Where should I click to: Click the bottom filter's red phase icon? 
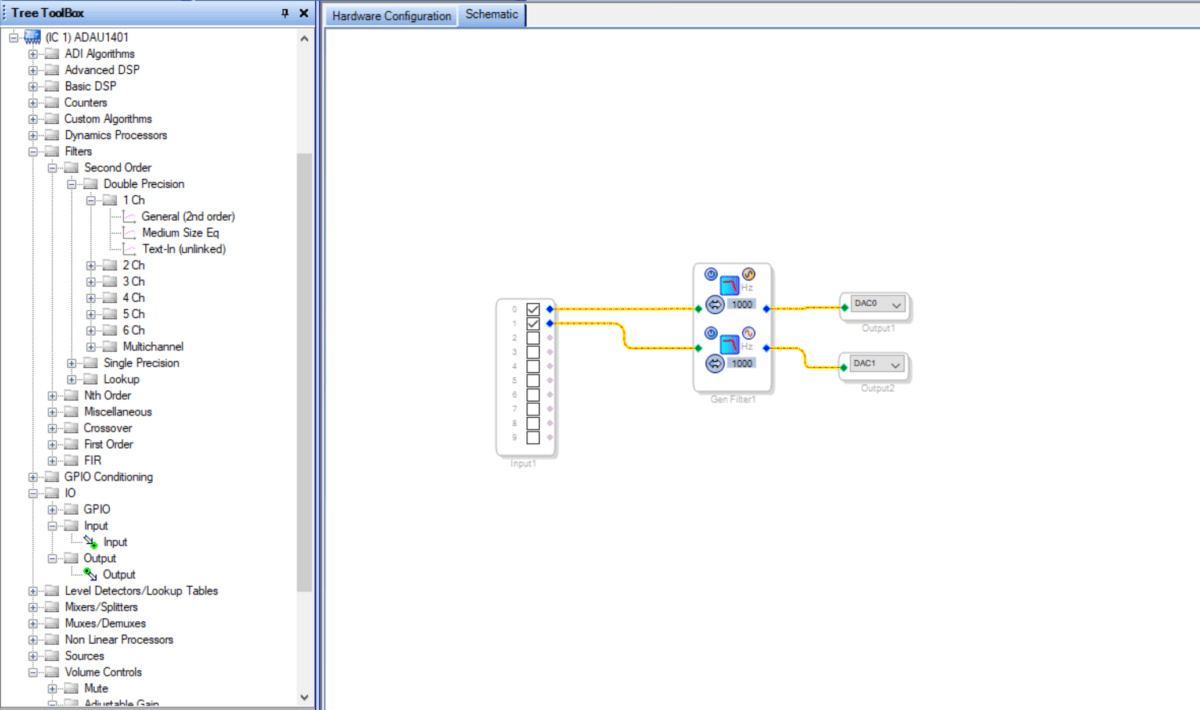pyautogui.click(x=748, y=332)
